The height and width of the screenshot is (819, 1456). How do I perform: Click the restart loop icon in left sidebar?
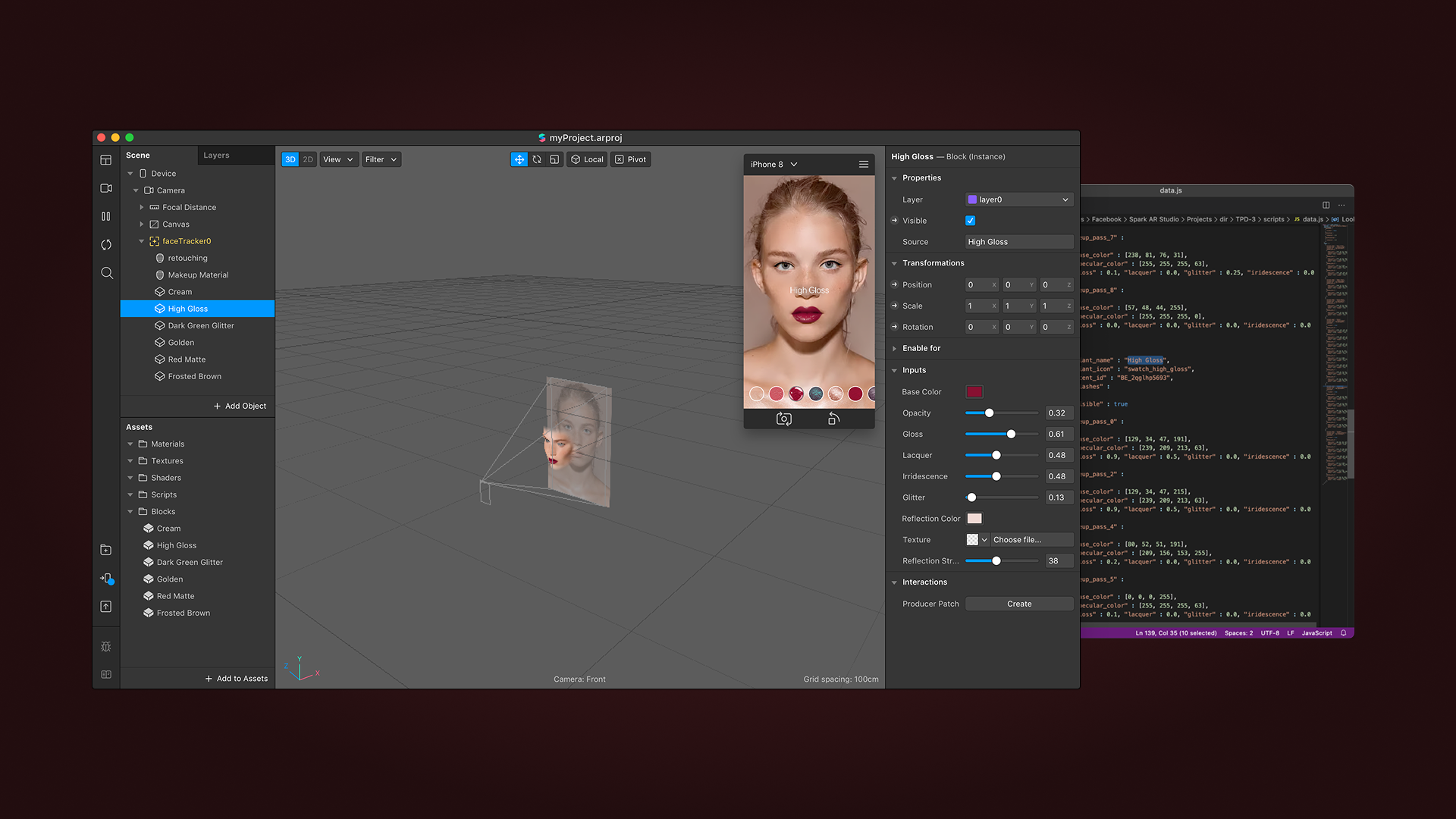(x=106, y=244)
